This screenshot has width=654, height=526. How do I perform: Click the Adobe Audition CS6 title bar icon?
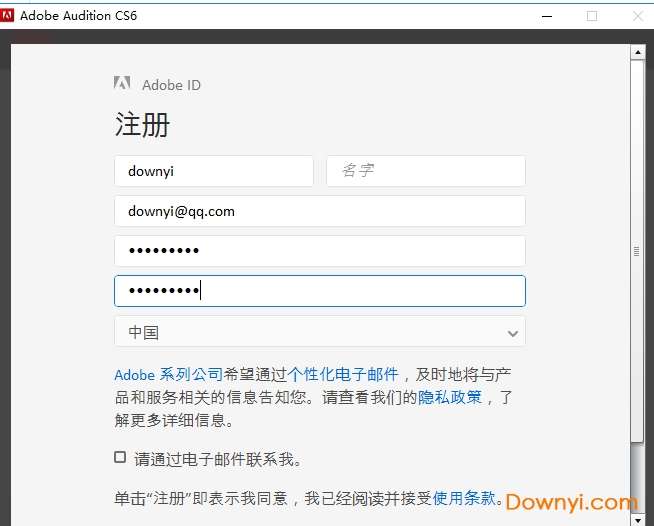tap(7, 15)
